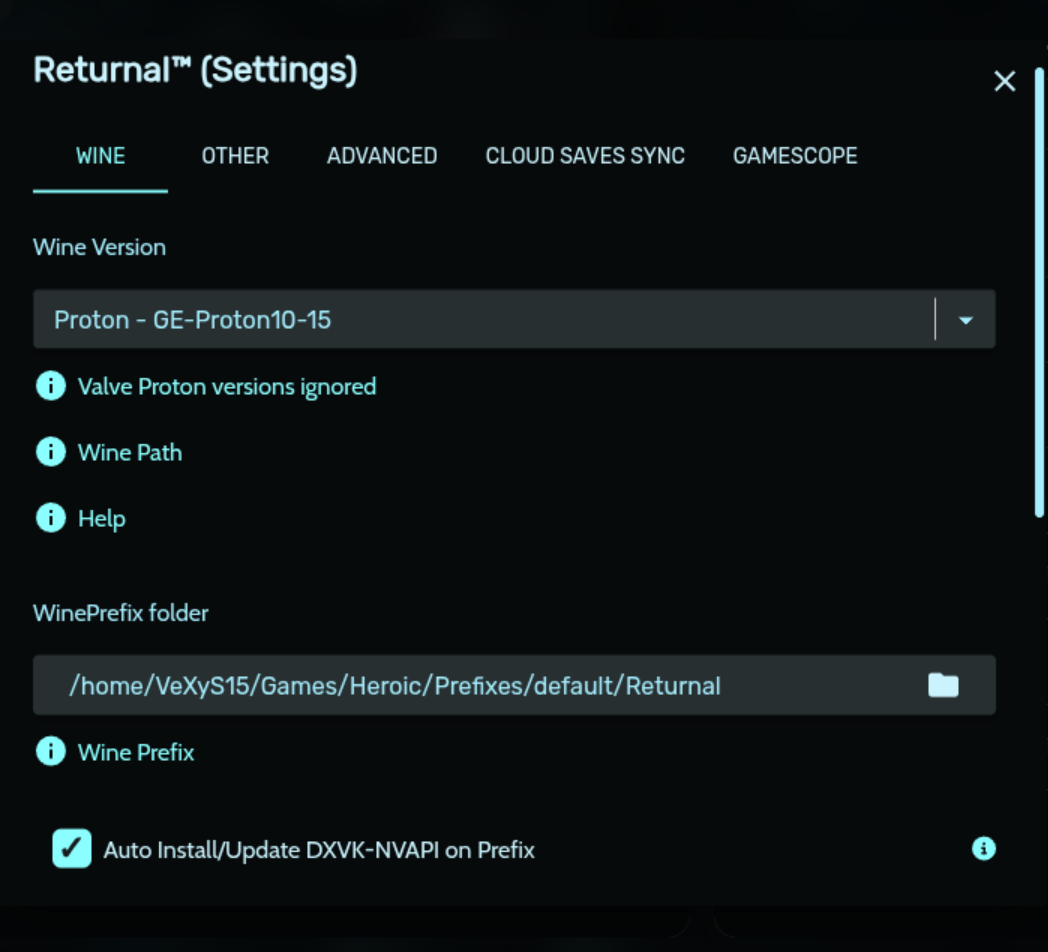Browse for WinePrefix folder using folder icon
This screenshot has height=952, width=1048.
click(x=943, y=685)
